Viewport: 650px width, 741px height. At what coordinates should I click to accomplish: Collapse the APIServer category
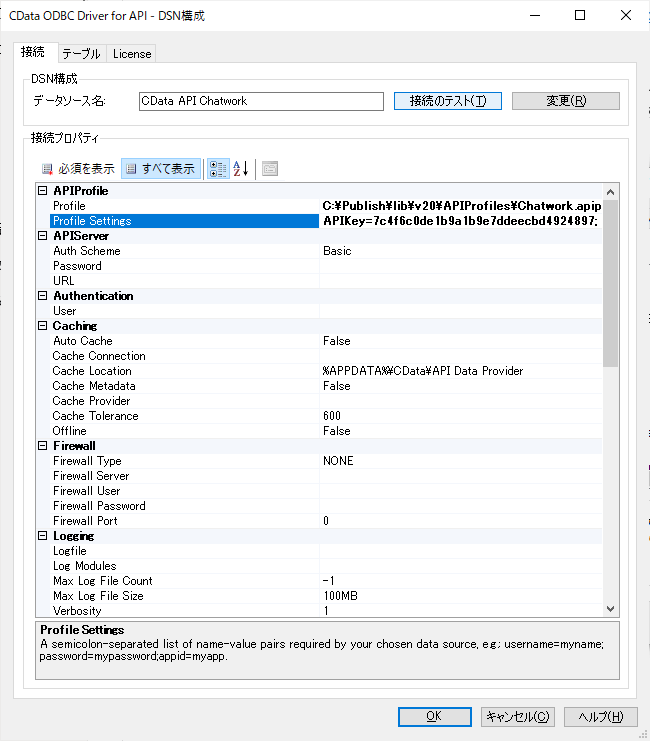(43, 235)
